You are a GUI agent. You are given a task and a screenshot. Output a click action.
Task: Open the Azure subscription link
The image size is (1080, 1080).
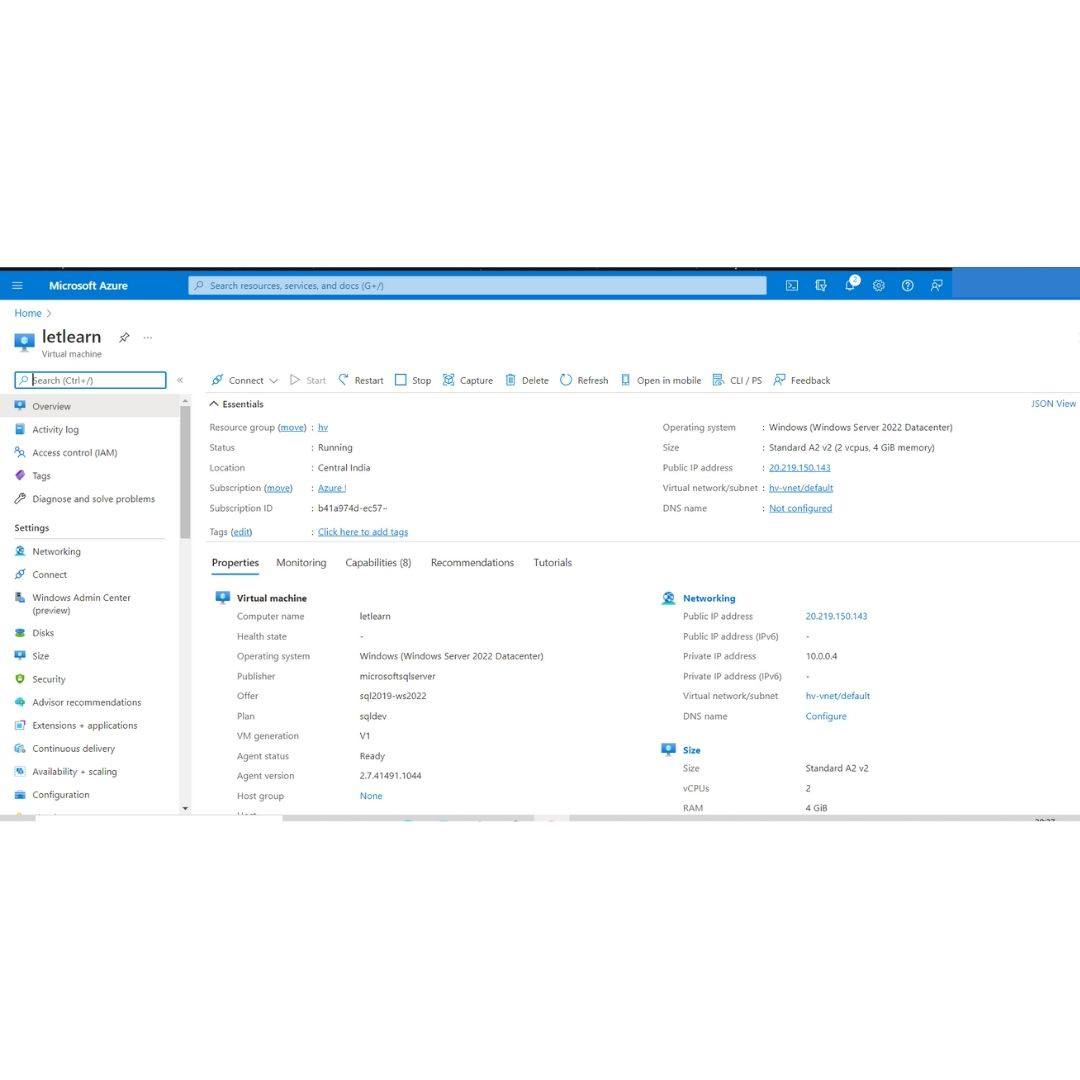[x=332, y=488]
